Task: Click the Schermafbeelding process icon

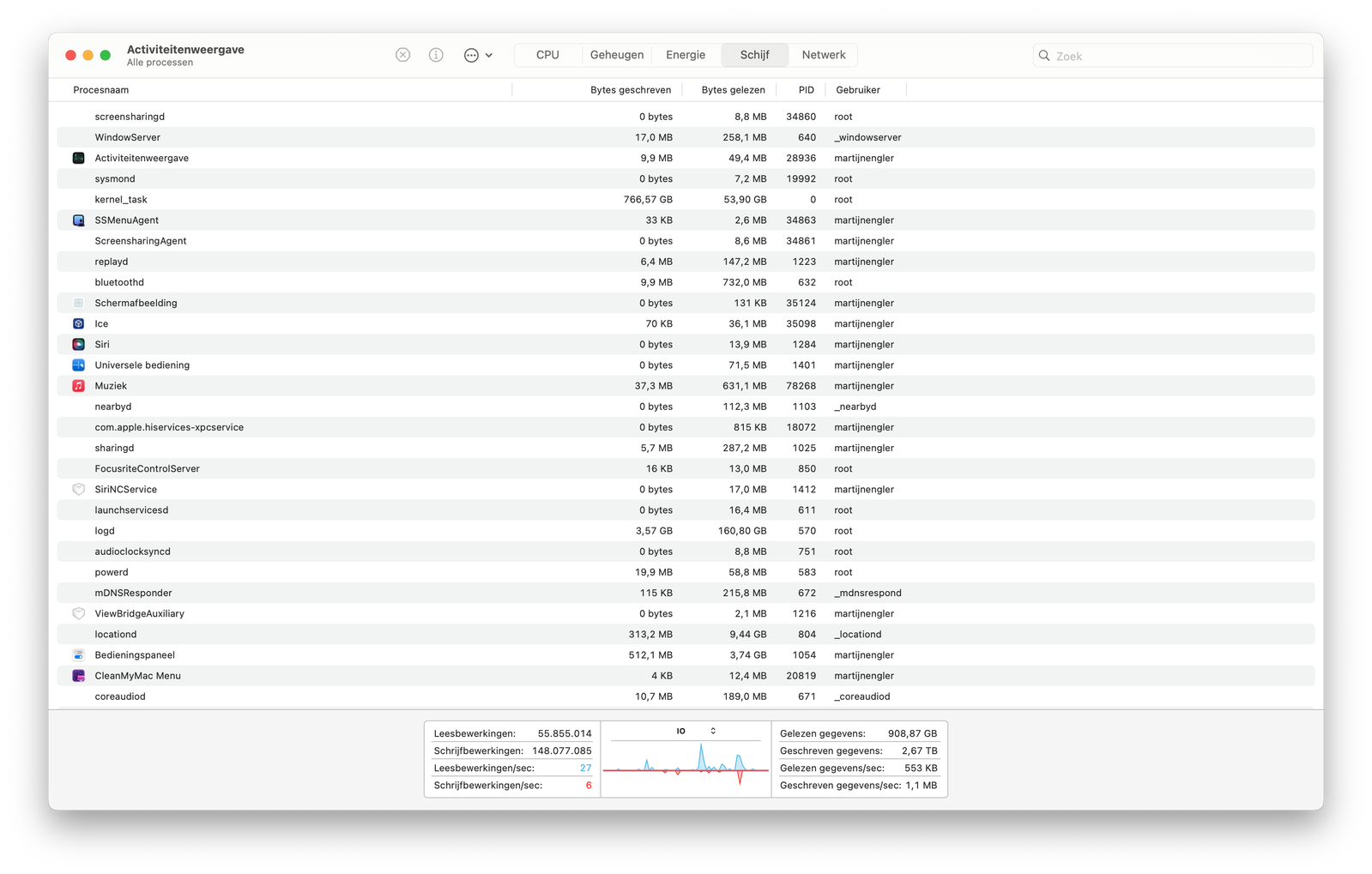Action: pos(79,303)
